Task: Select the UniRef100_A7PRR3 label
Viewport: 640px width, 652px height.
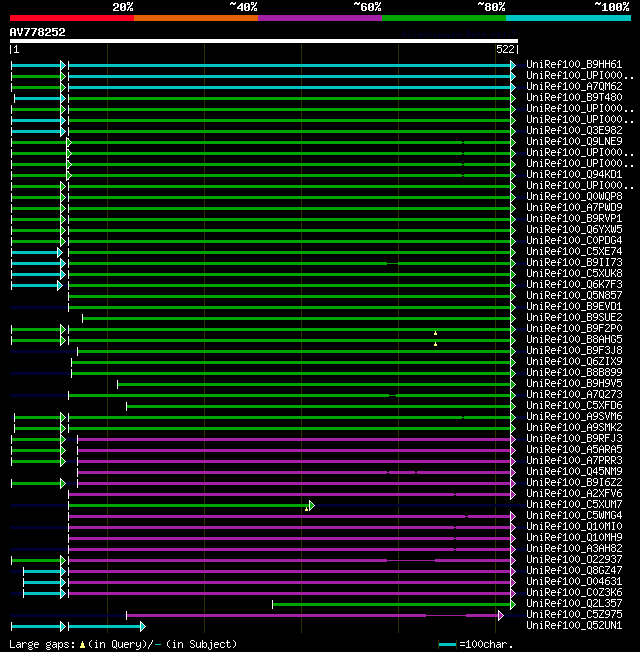Action: click(x=574, y=461)
